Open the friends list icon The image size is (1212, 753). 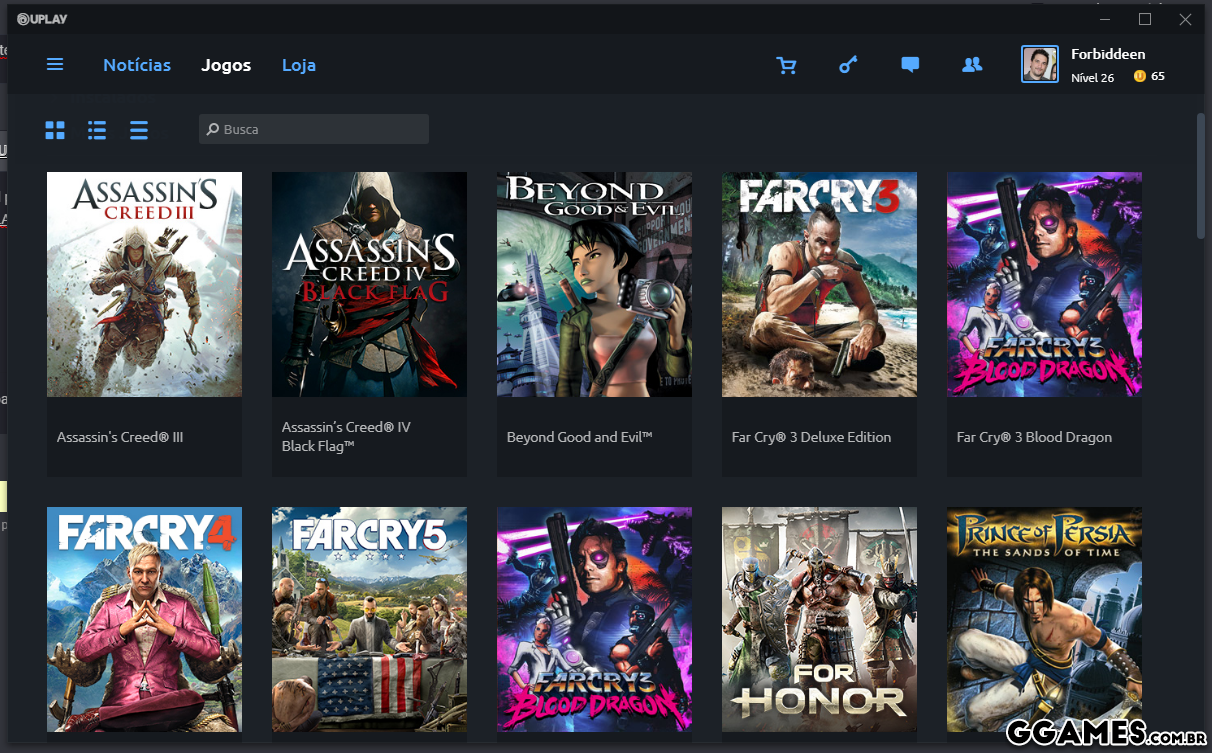[x=971, y=65]
